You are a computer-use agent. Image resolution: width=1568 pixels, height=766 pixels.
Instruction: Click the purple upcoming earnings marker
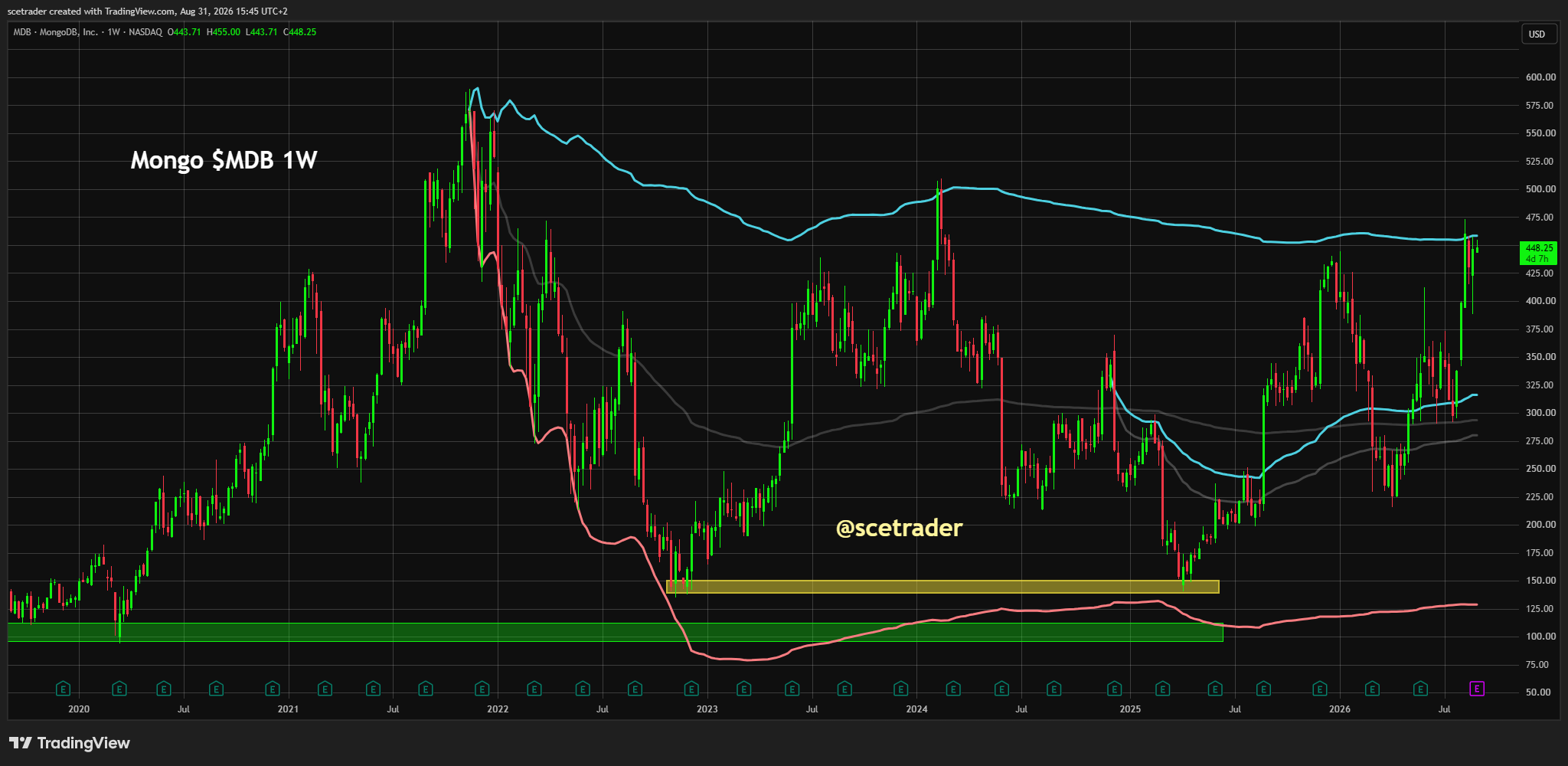[x=1477, y=689]
